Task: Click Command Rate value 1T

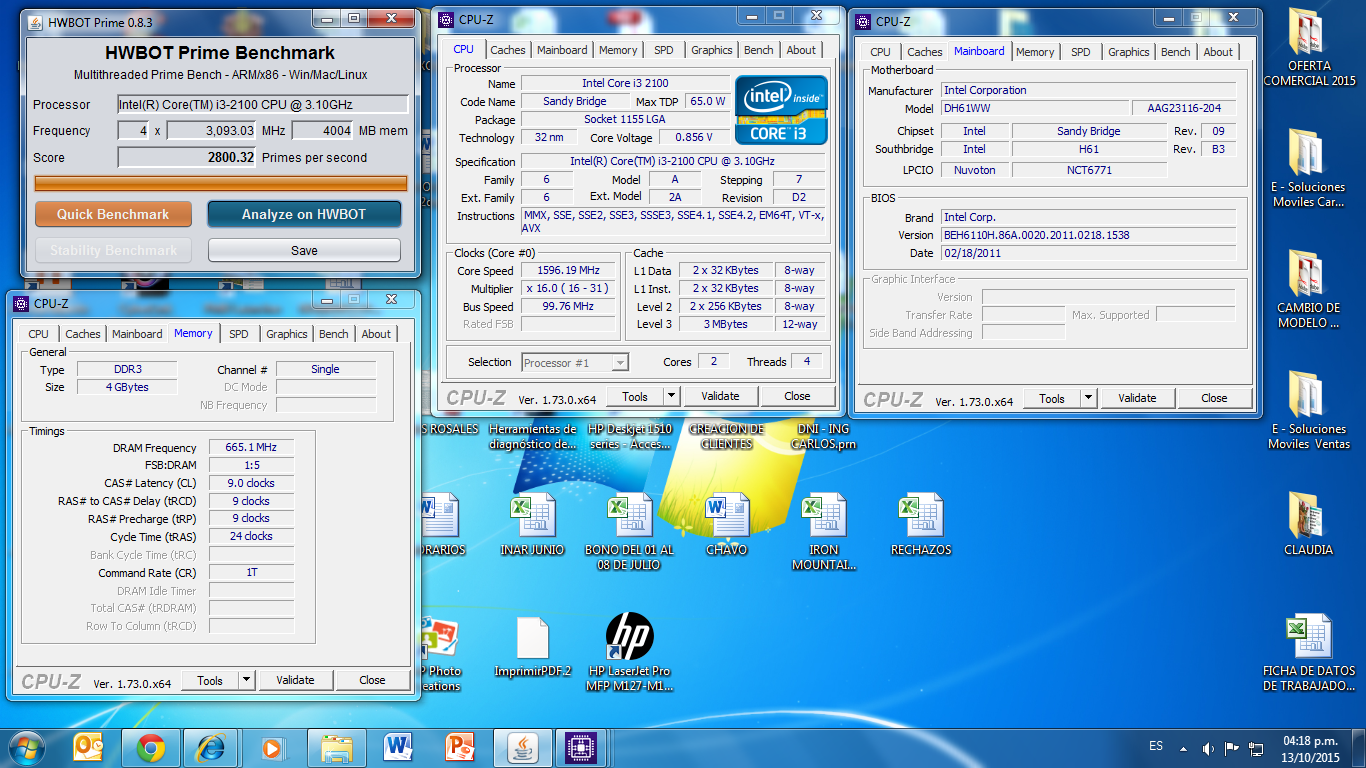Action: tap(251, 573)
